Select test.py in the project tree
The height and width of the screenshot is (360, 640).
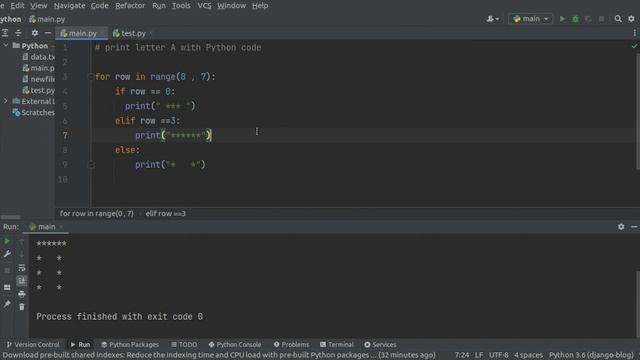click(38, 90)
